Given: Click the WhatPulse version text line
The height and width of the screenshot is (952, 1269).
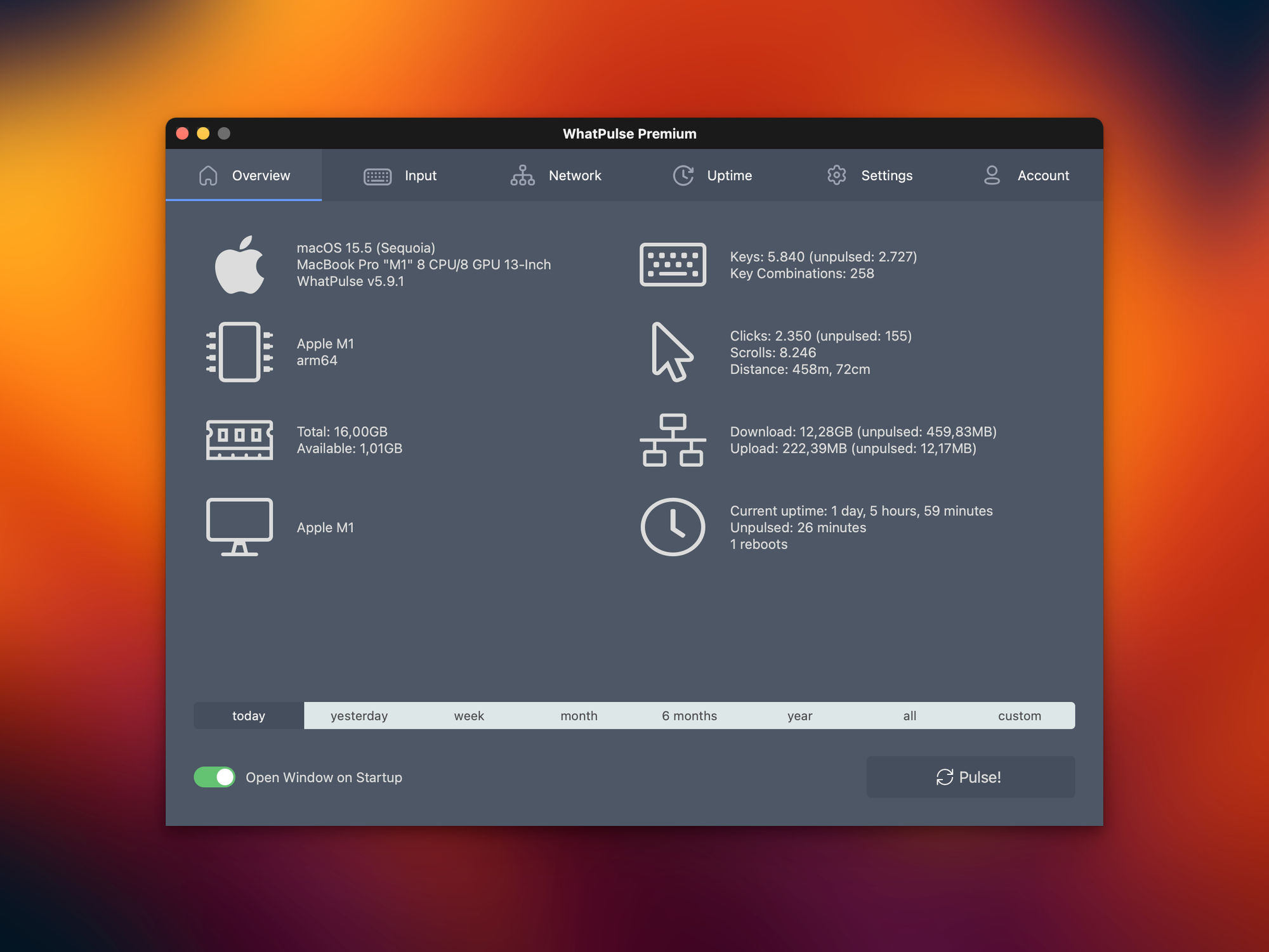Looking at the screenshot, I should [x=350, y=282].
